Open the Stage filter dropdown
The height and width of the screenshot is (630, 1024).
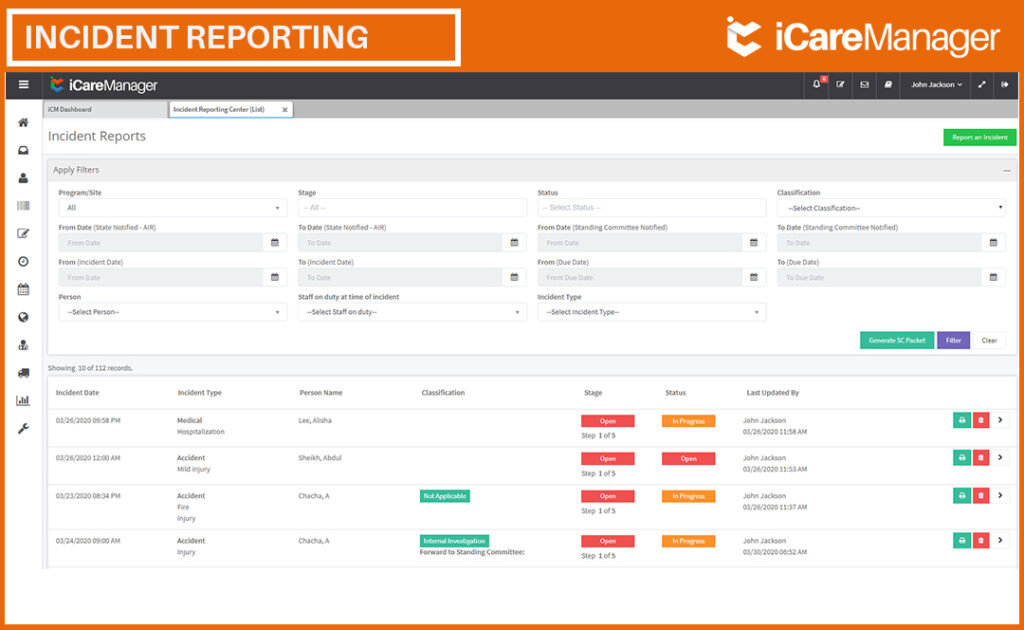[412, 208]
